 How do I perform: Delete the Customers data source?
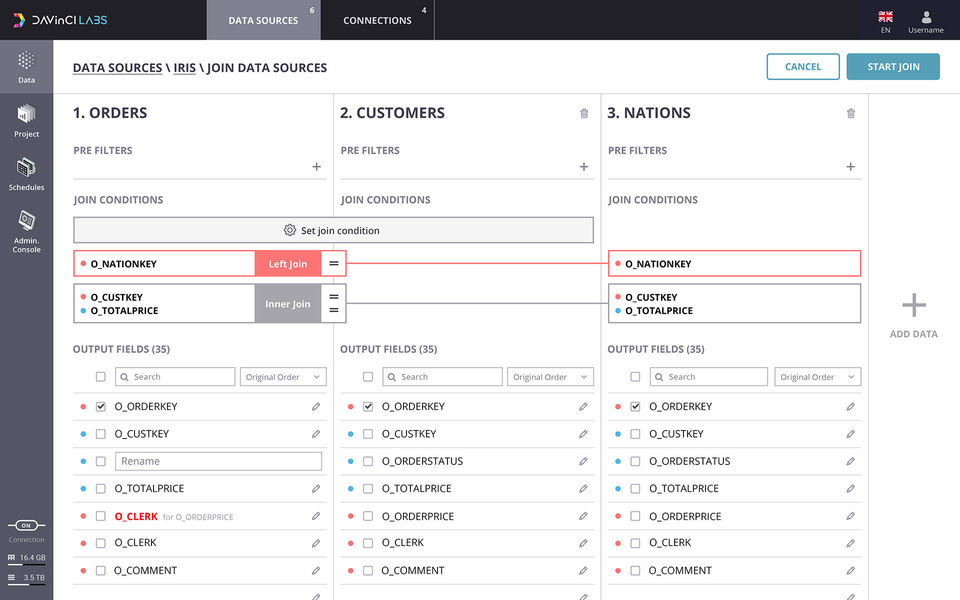(x=584, y=113)
